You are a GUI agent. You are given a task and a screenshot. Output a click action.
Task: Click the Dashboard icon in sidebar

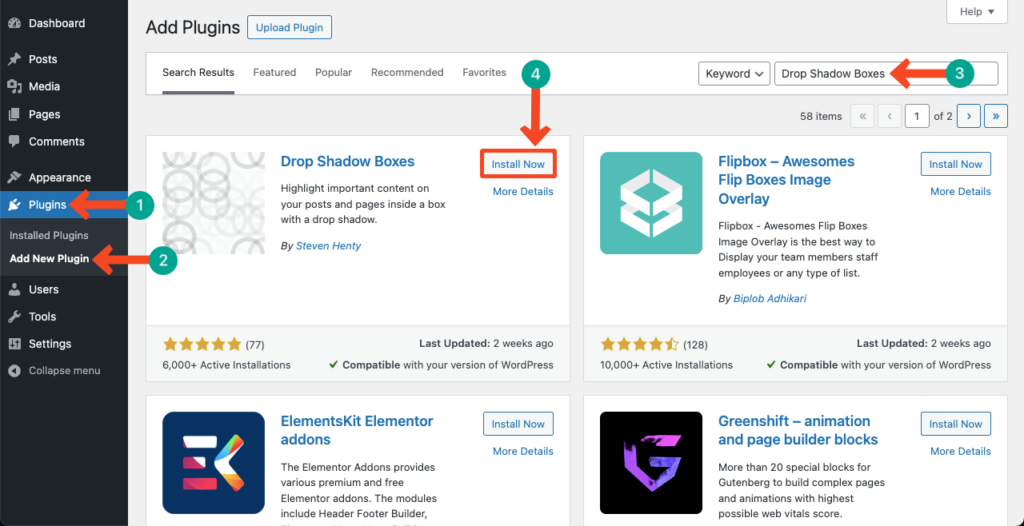14,23
